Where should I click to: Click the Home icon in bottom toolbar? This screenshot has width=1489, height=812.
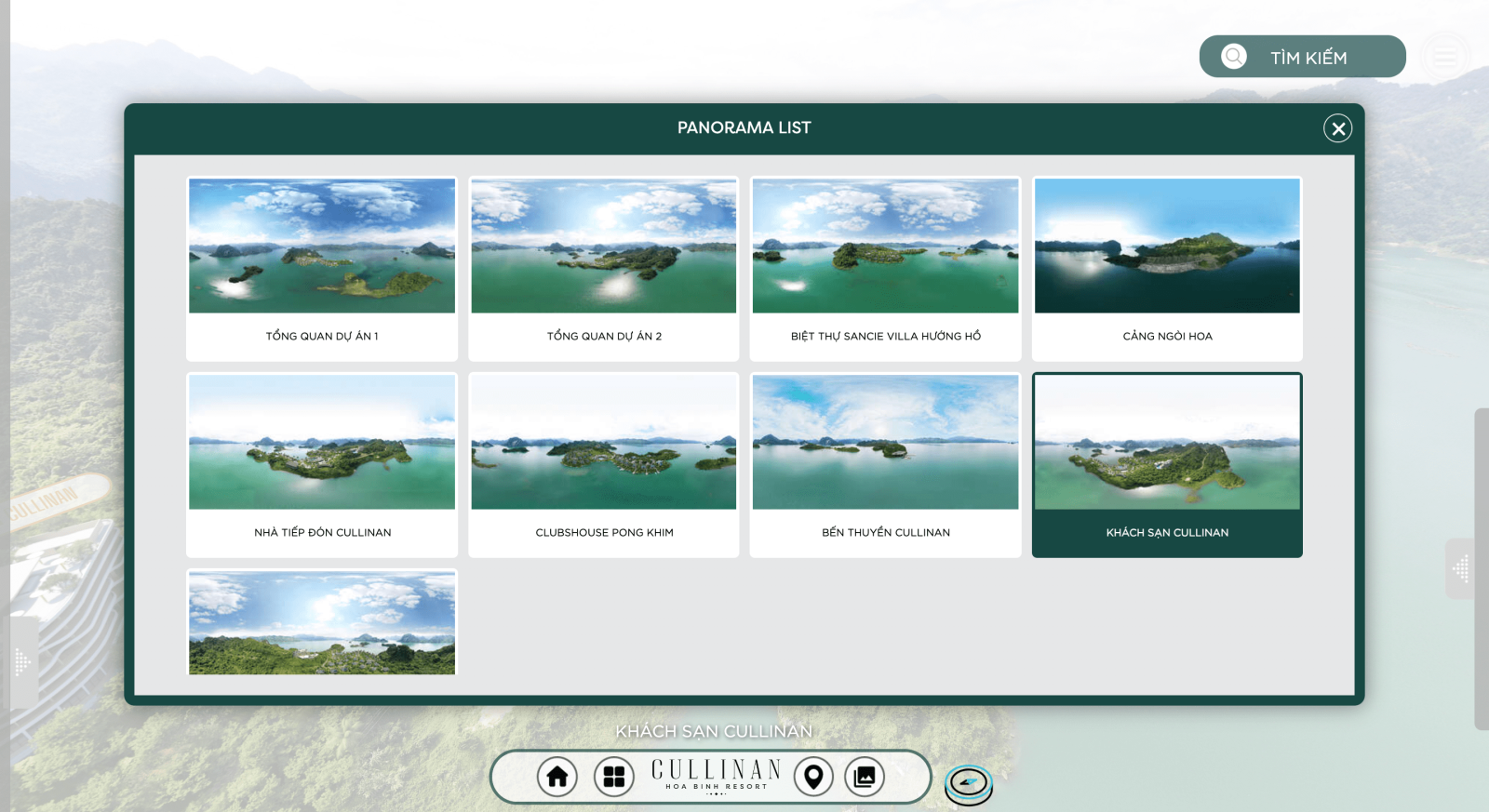[x=557, y=777]
